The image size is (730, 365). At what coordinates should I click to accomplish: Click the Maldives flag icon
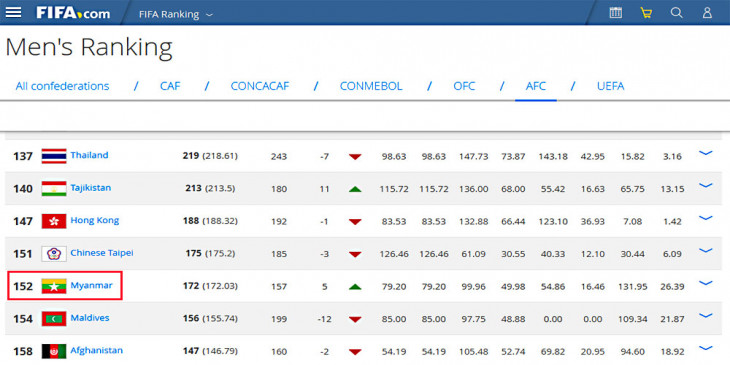click(54, 318)
